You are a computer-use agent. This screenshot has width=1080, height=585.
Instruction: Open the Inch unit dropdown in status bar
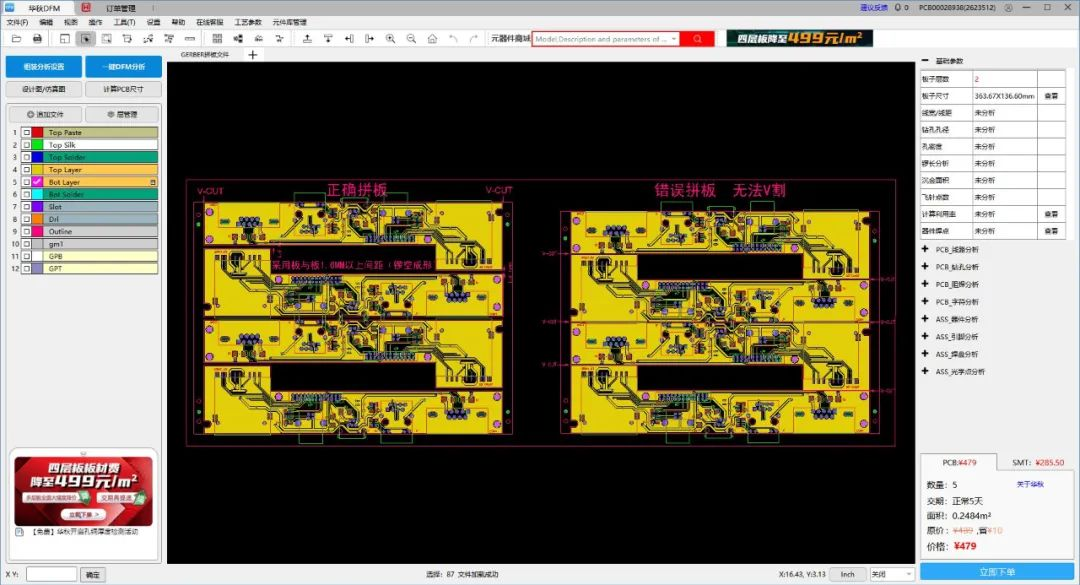pos(848,574)
